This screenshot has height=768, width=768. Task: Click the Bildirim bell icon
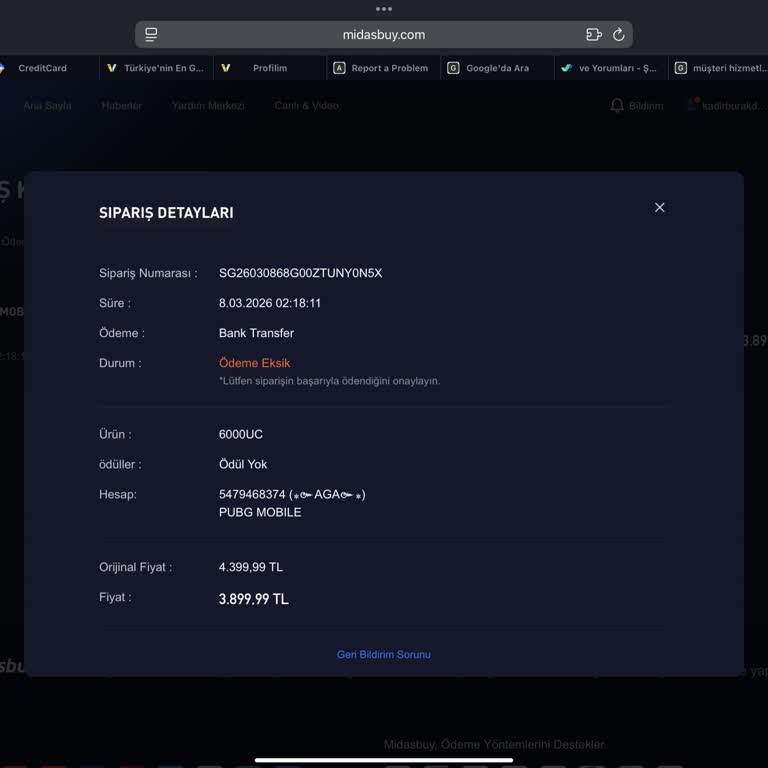click(617, 106)
